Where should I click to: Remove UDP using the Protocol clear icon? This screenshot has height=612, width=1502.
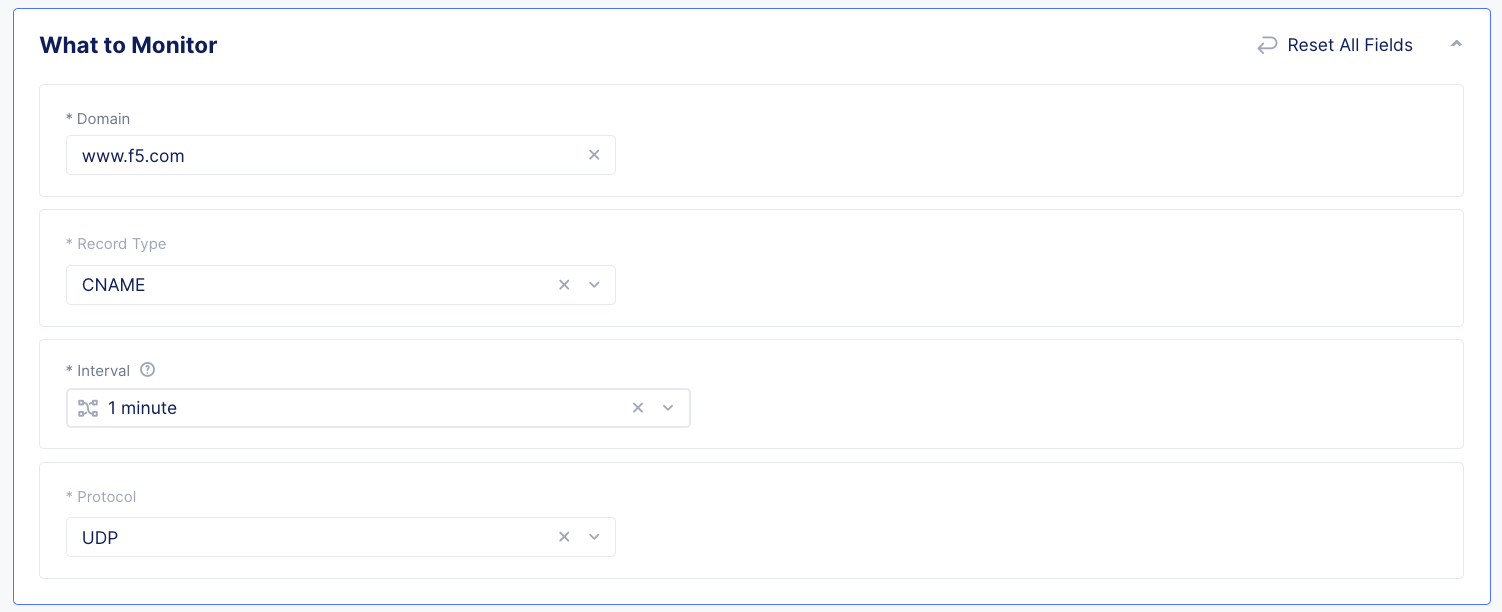(564, 537)
